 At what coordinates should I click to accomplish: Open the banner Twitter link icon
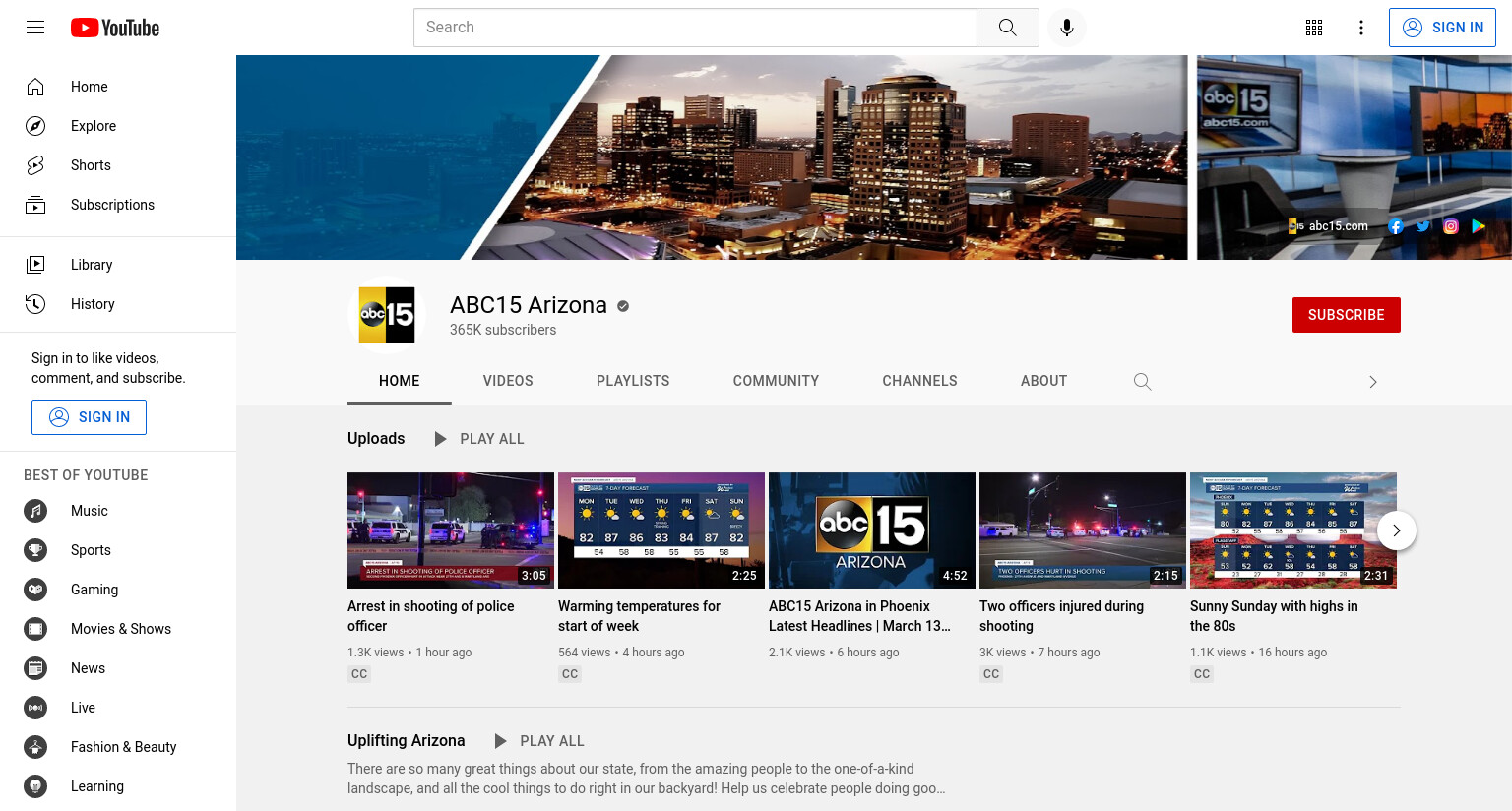coord(1422,226)
